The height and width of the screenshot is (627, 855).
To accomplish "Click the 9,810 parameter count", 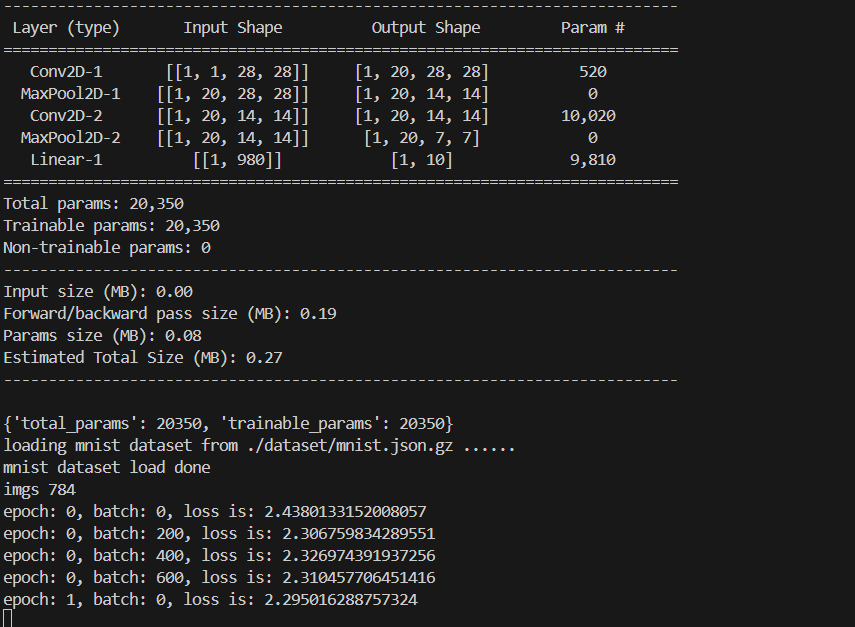I will point(593,160).
